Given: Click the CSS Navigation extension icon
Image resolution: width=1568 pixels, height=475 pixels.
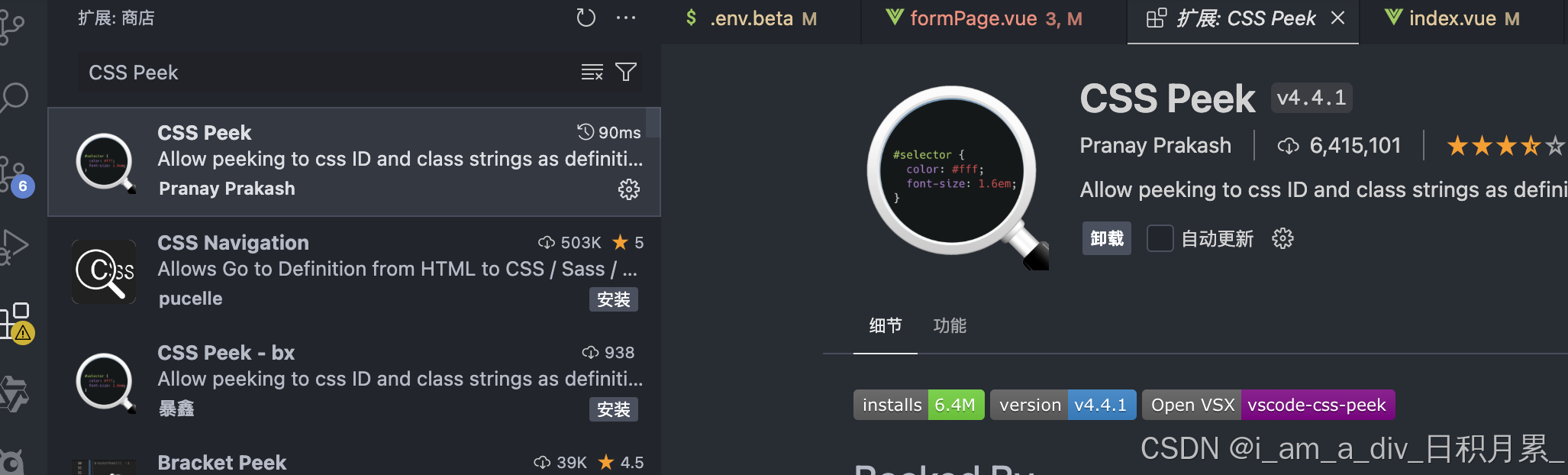Looking at the screenshot, I should click(104, 272).
